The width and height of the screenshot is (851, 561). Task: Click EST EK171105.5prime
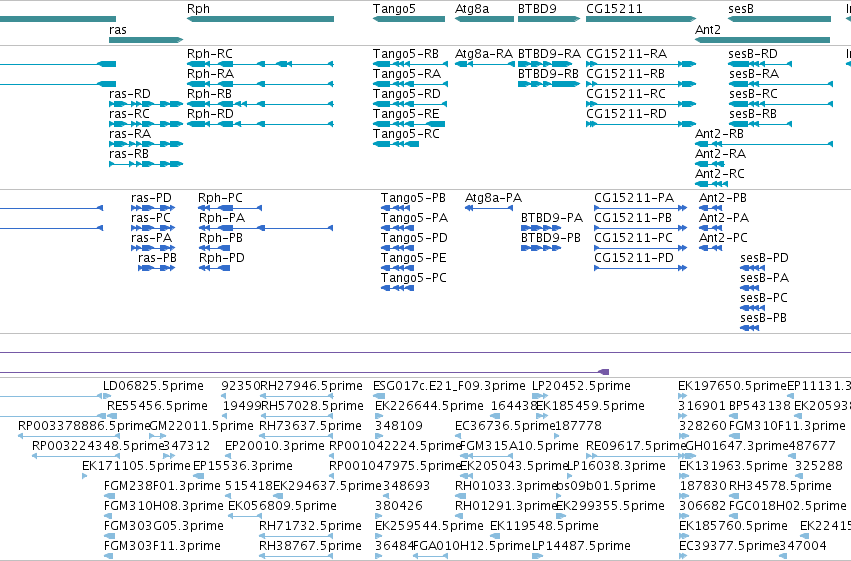point(136,466)
